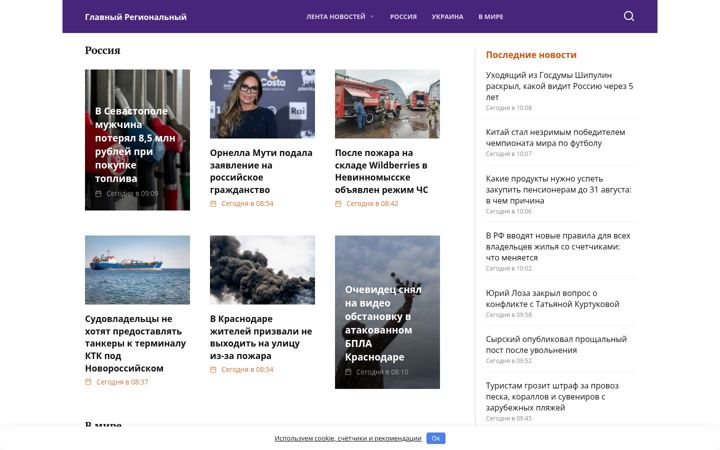This screenshot has width=720, height=450.
Task: Read the Шипулин leaving Госдума news item
Action: point(559,86)
